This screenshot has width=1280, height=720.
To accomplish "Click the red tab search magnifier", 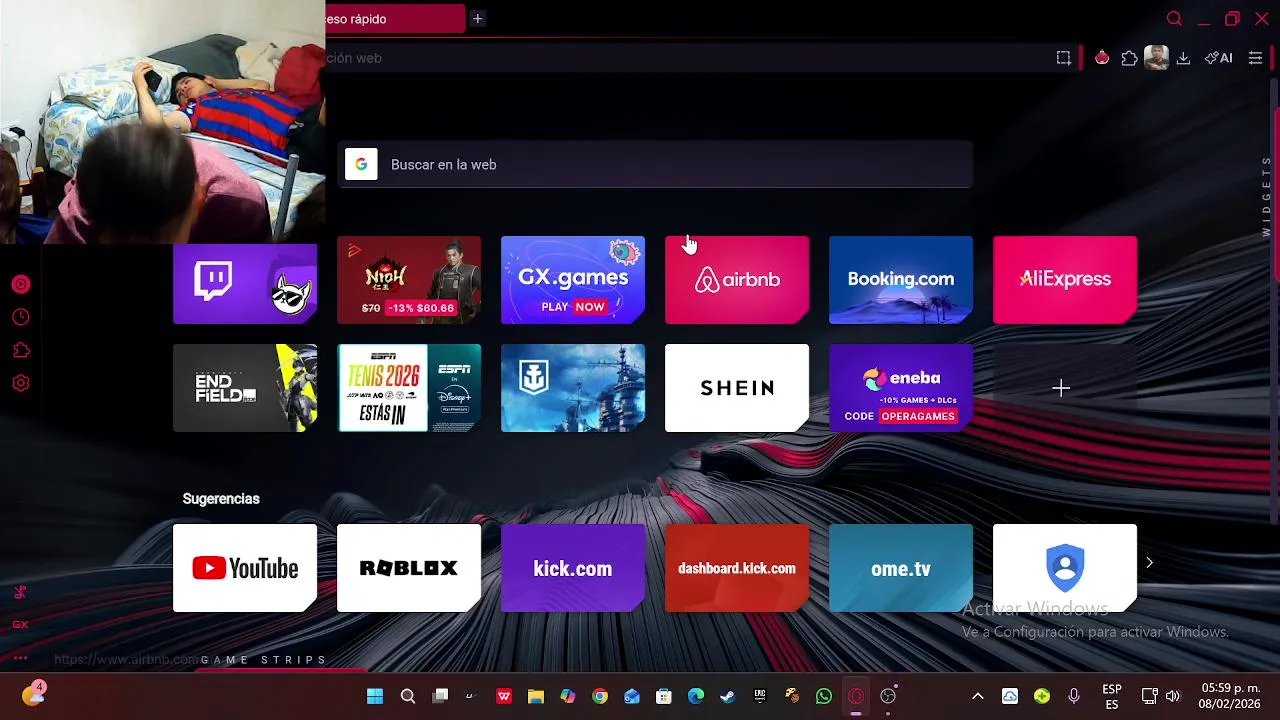I will pyautogui.click(x=1174, y=19).
